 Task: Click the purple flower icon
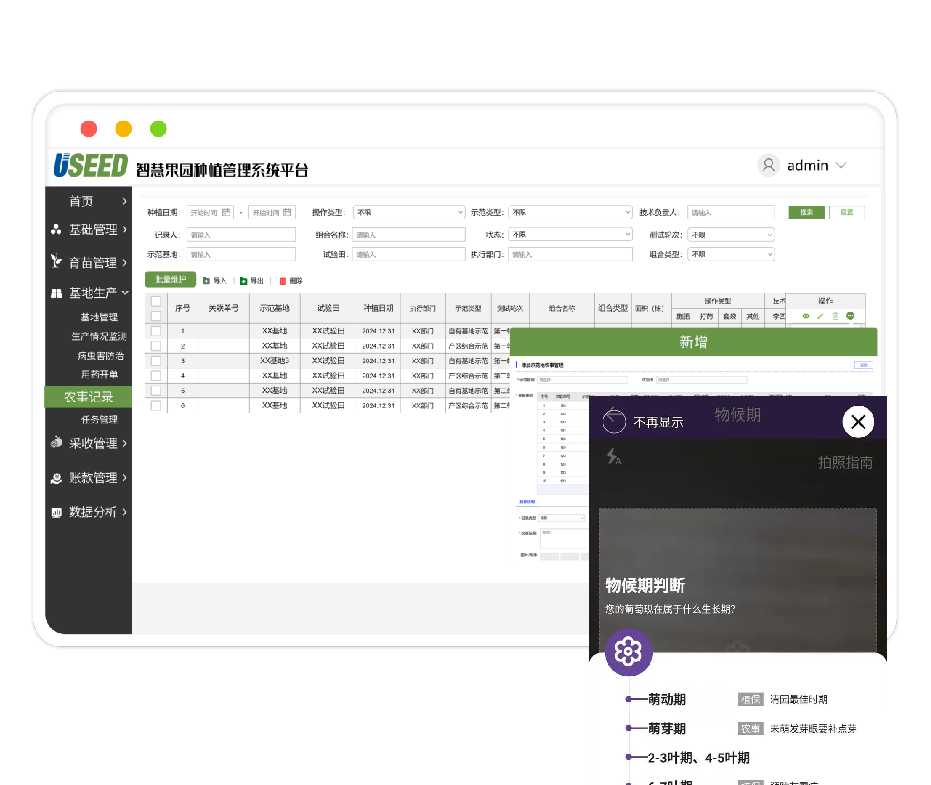628,653
